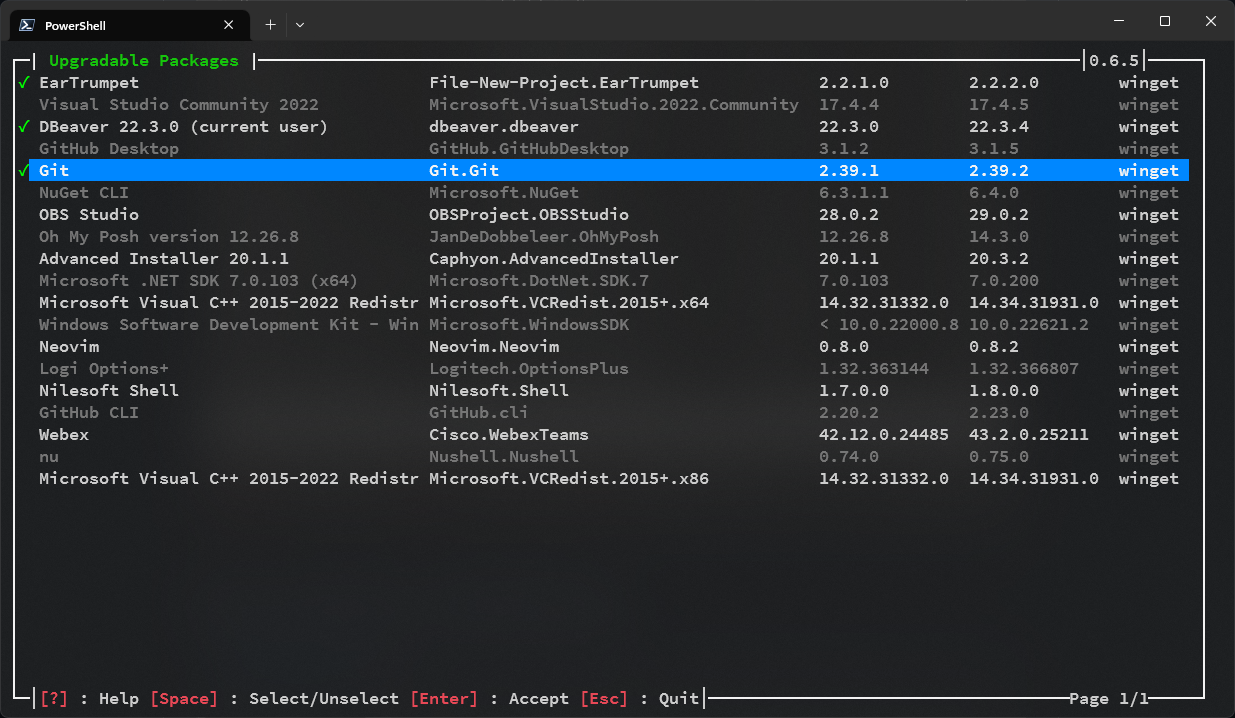Click the Cisco.WebexTeams package ID

[x=509, y=435]
